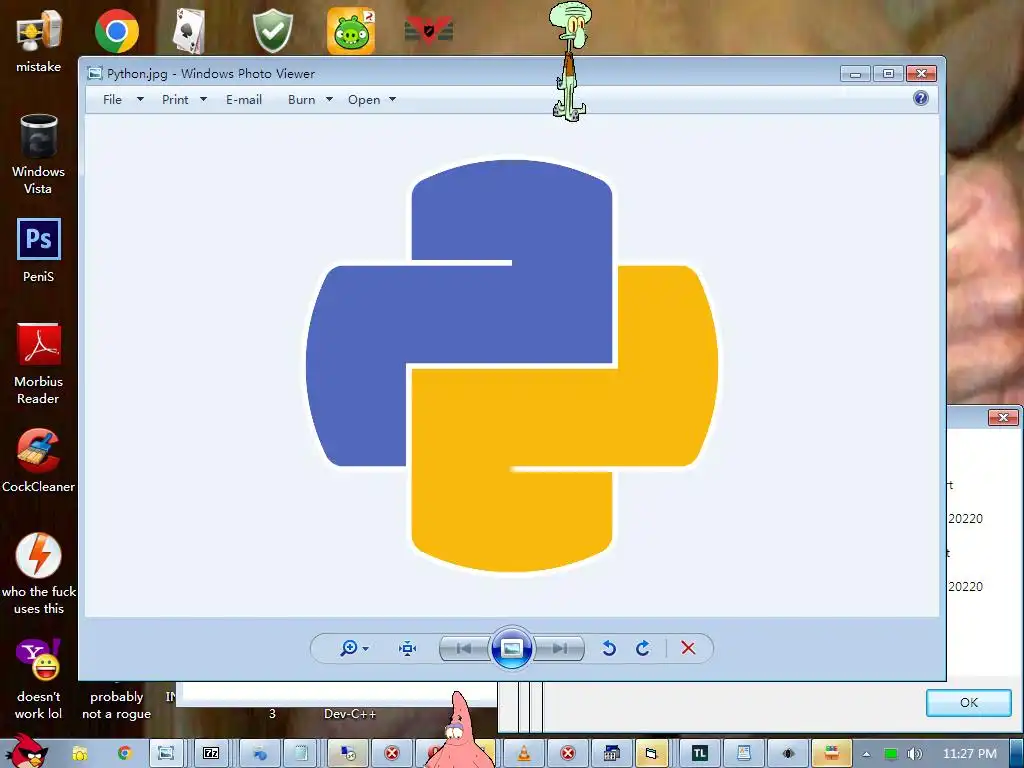Select the 'Morbius Reader' PDF desktop icon
Viewport: 1024px width, 768px height.
point(39,364)
